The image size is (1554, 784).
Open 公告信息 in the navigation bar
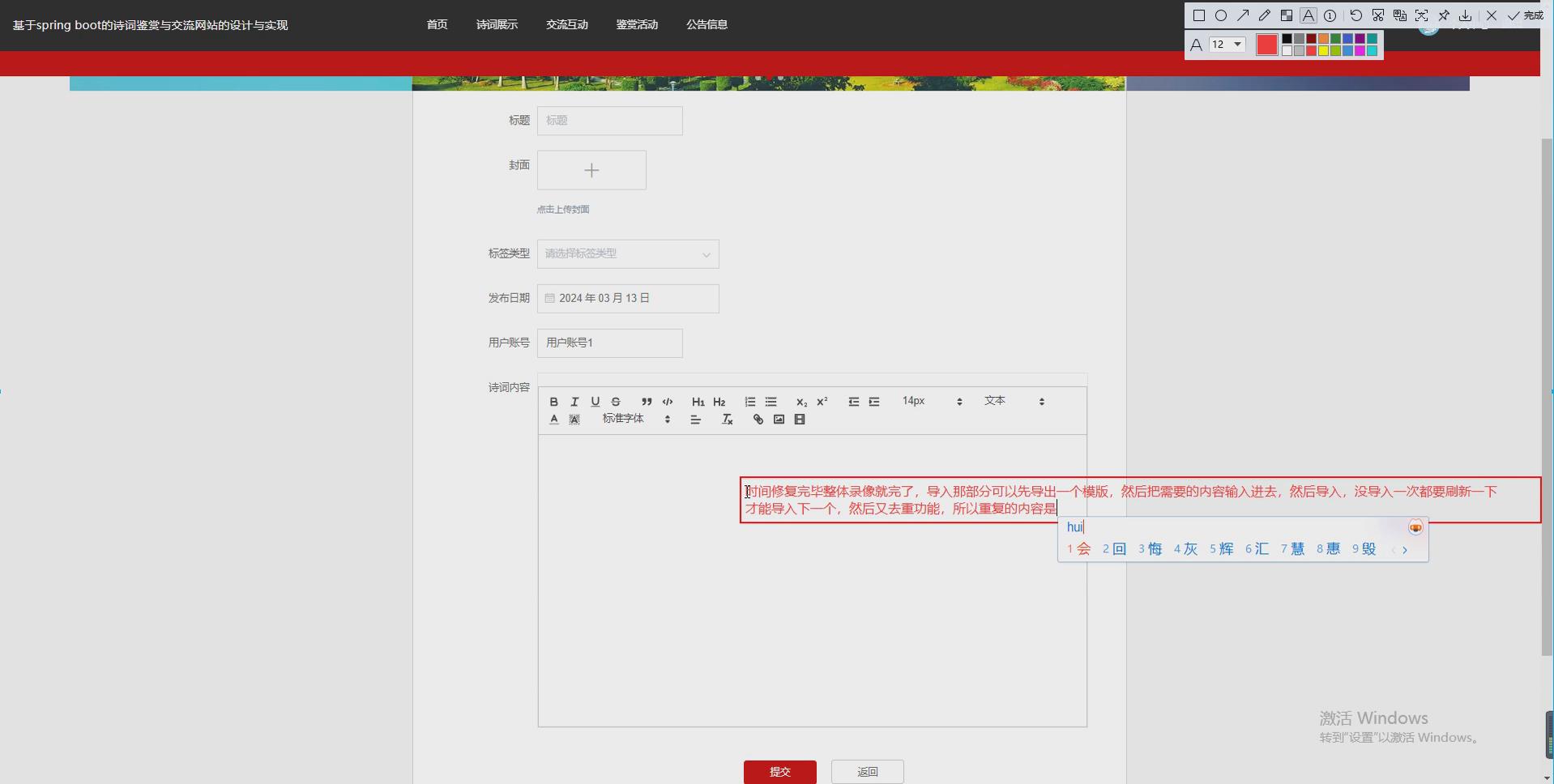click(707, 24)
